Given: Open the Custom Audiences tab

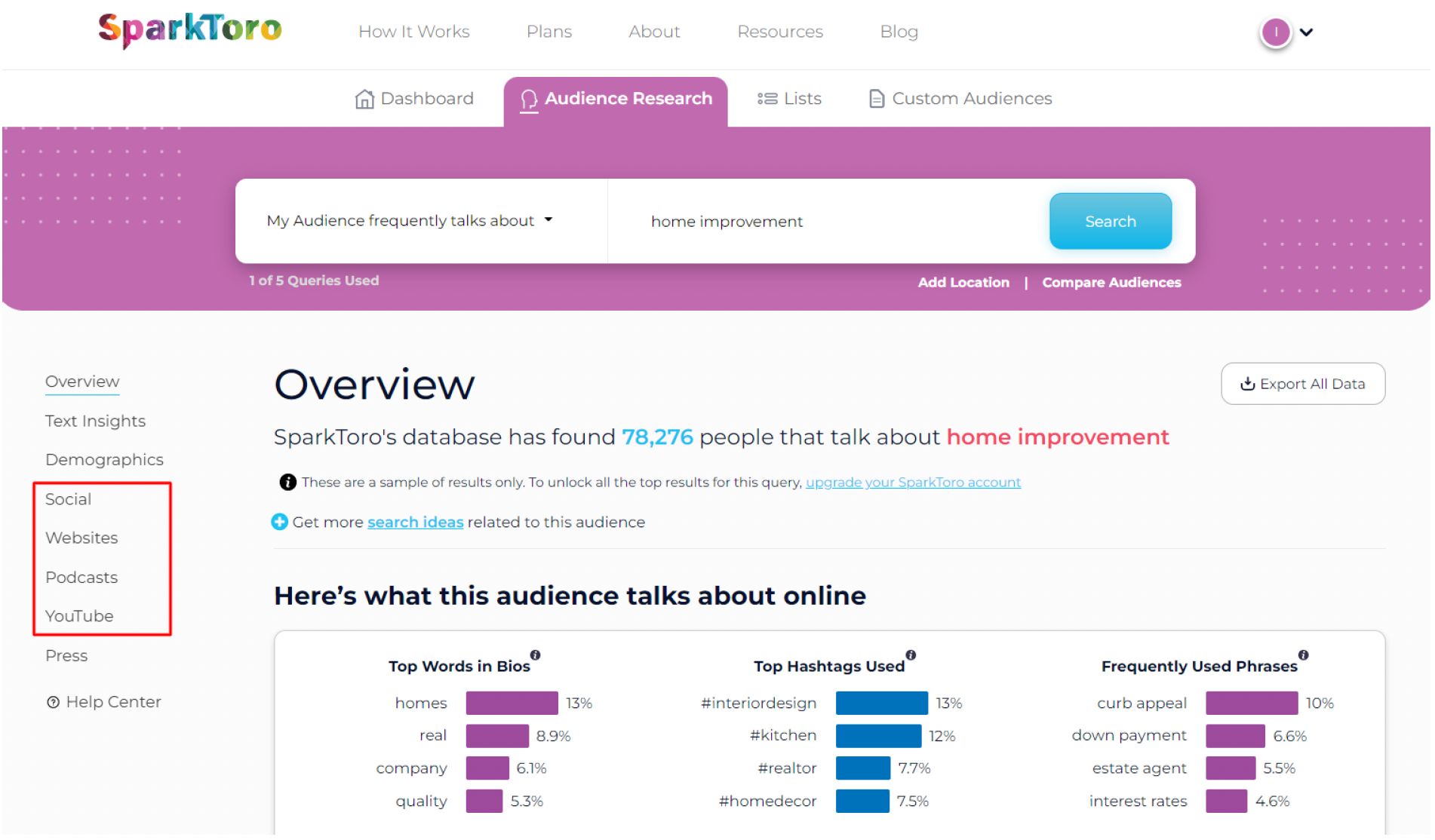Looking at the screenshot, I should click(x=960, y=99).
